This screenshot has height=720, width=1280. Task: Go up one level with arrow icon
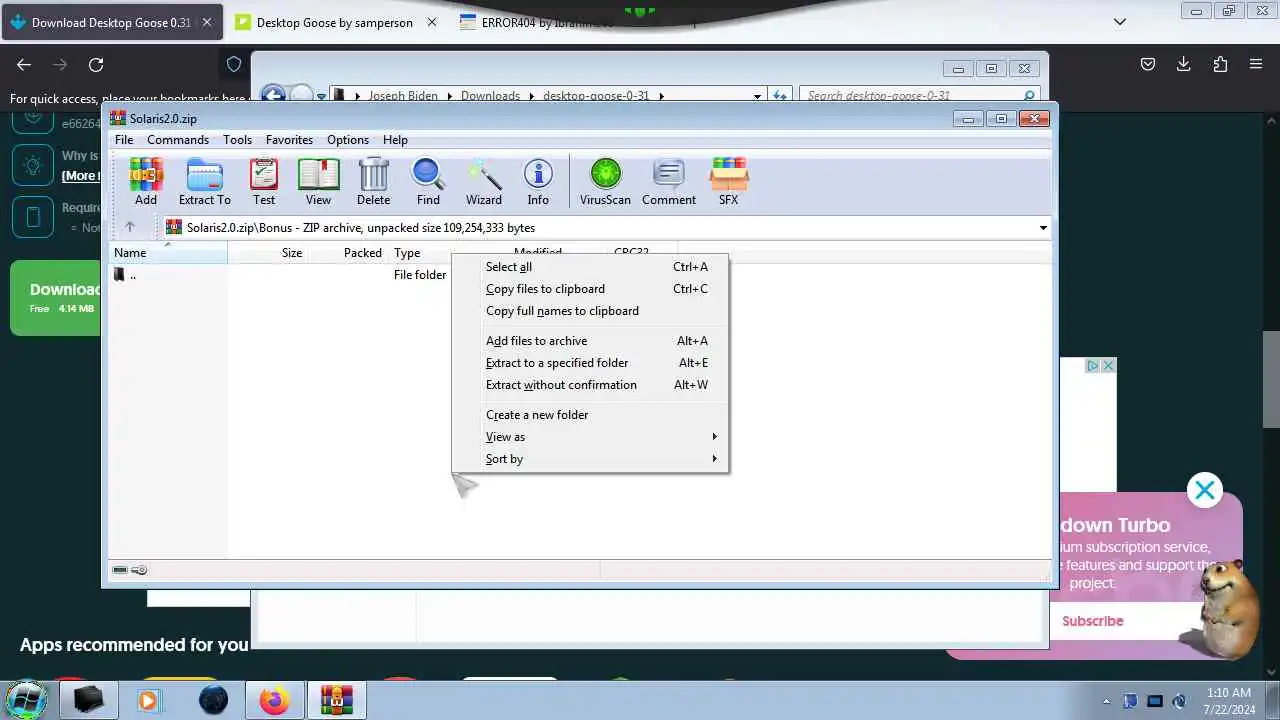[130, 227]
